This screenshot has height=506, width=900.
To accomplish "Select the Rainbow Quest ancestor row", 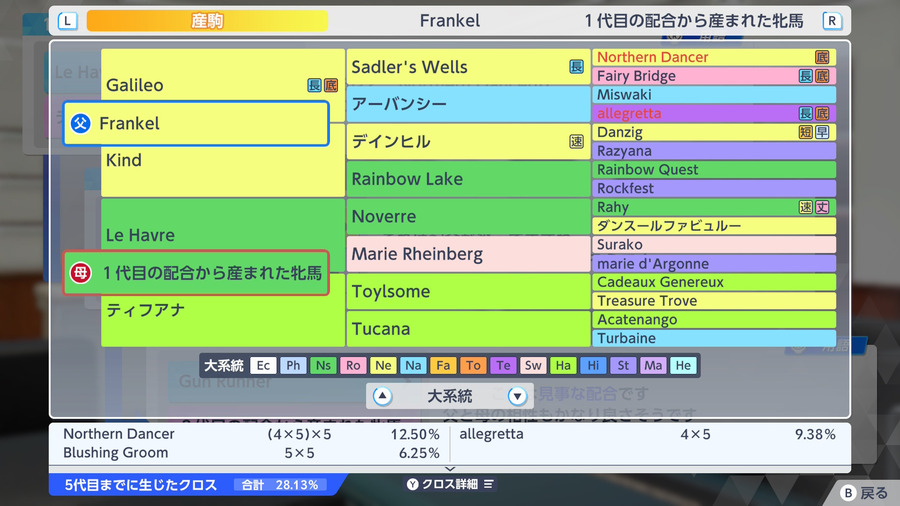I will 714,170.
